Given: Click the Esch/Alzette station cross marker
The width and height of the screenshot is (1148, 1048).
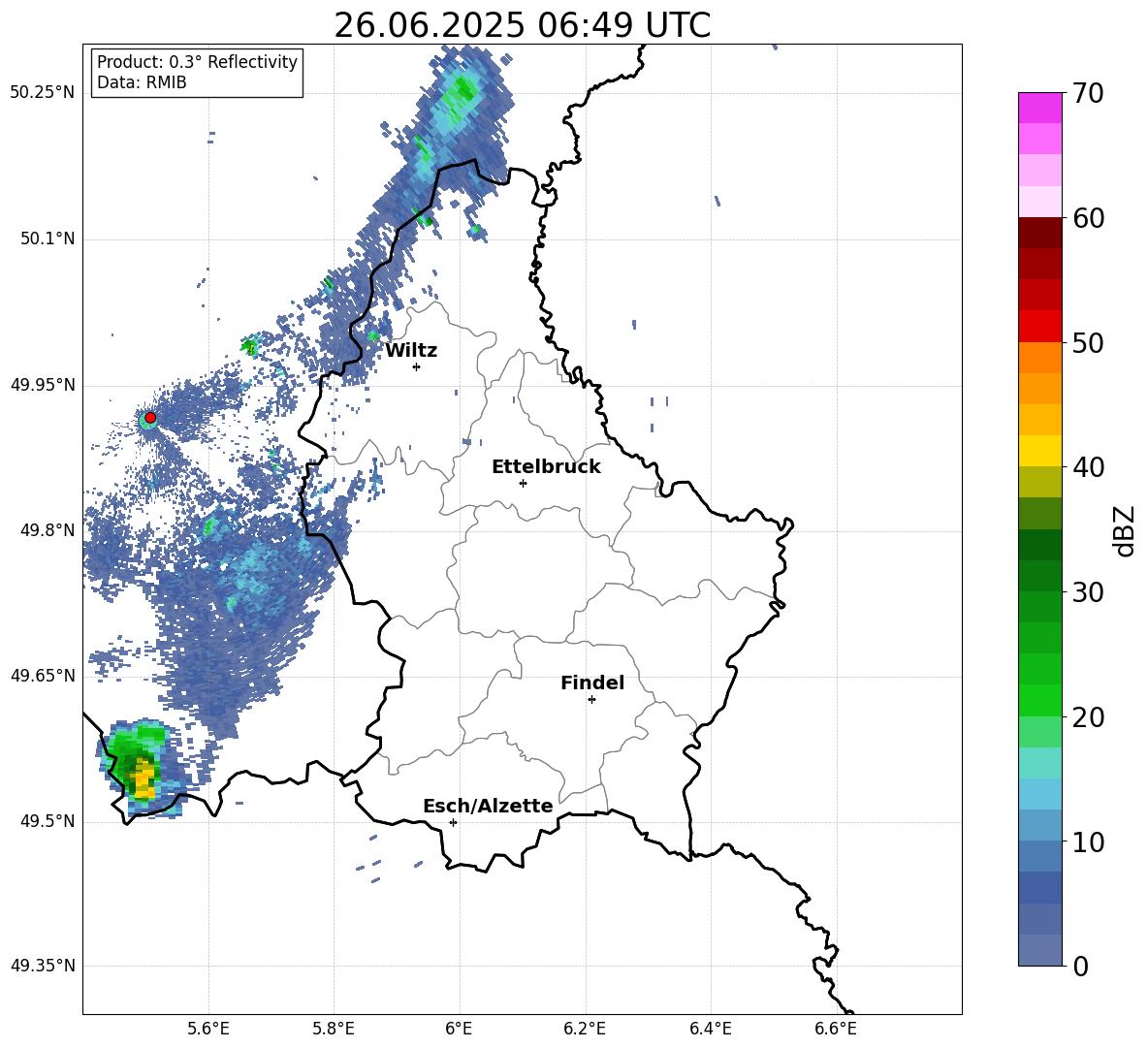Looking at the screenshot, I should coord(453,822).
